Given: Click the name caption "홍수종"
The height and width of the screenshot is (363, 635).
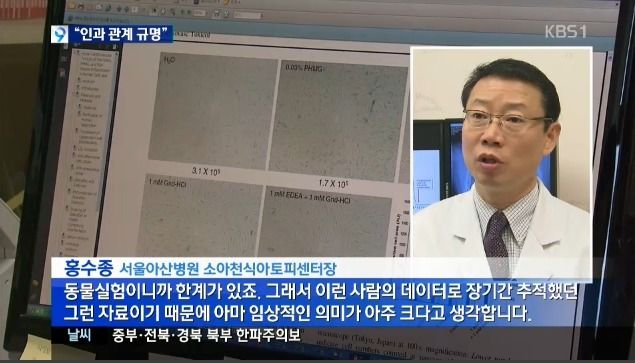Looking at the screenshot, I should pyautogui.click(x=88, y=267).
